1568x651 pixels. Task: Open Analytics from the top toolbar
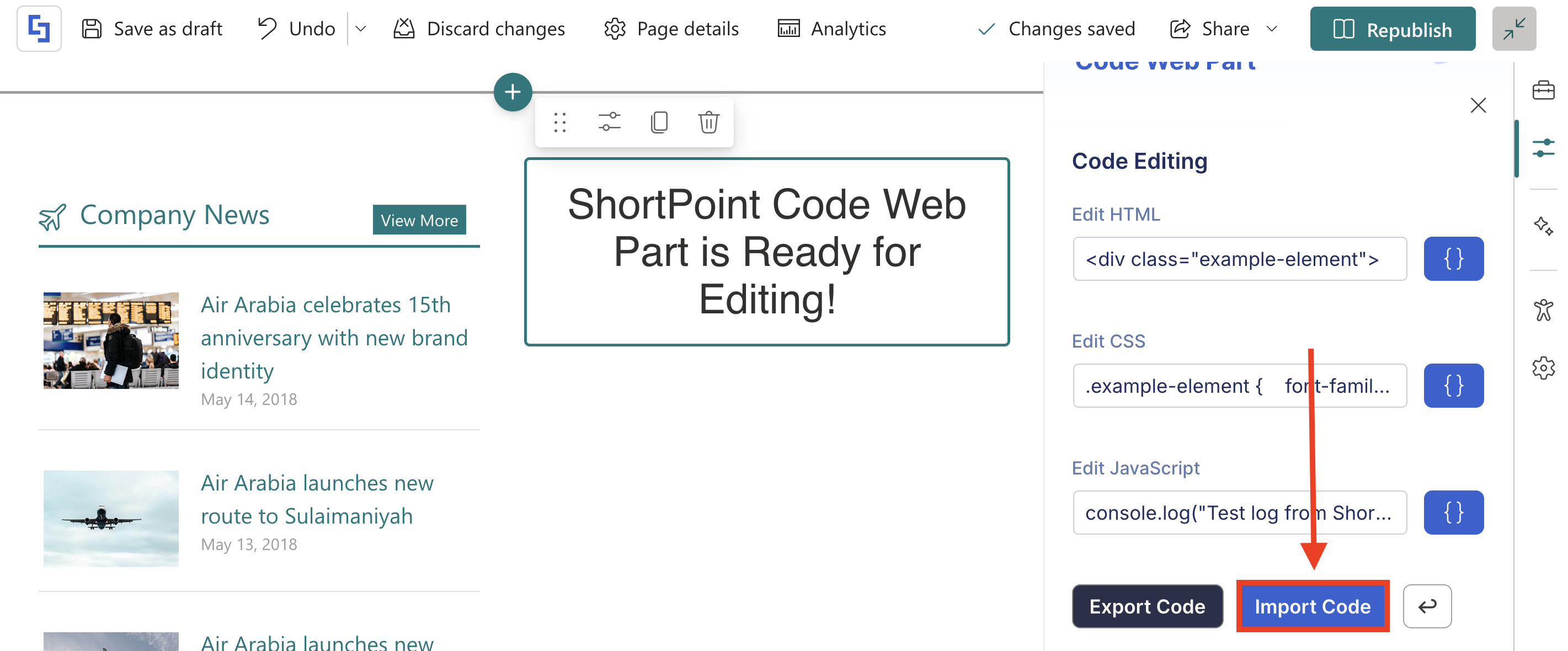[x=831, y=29]
